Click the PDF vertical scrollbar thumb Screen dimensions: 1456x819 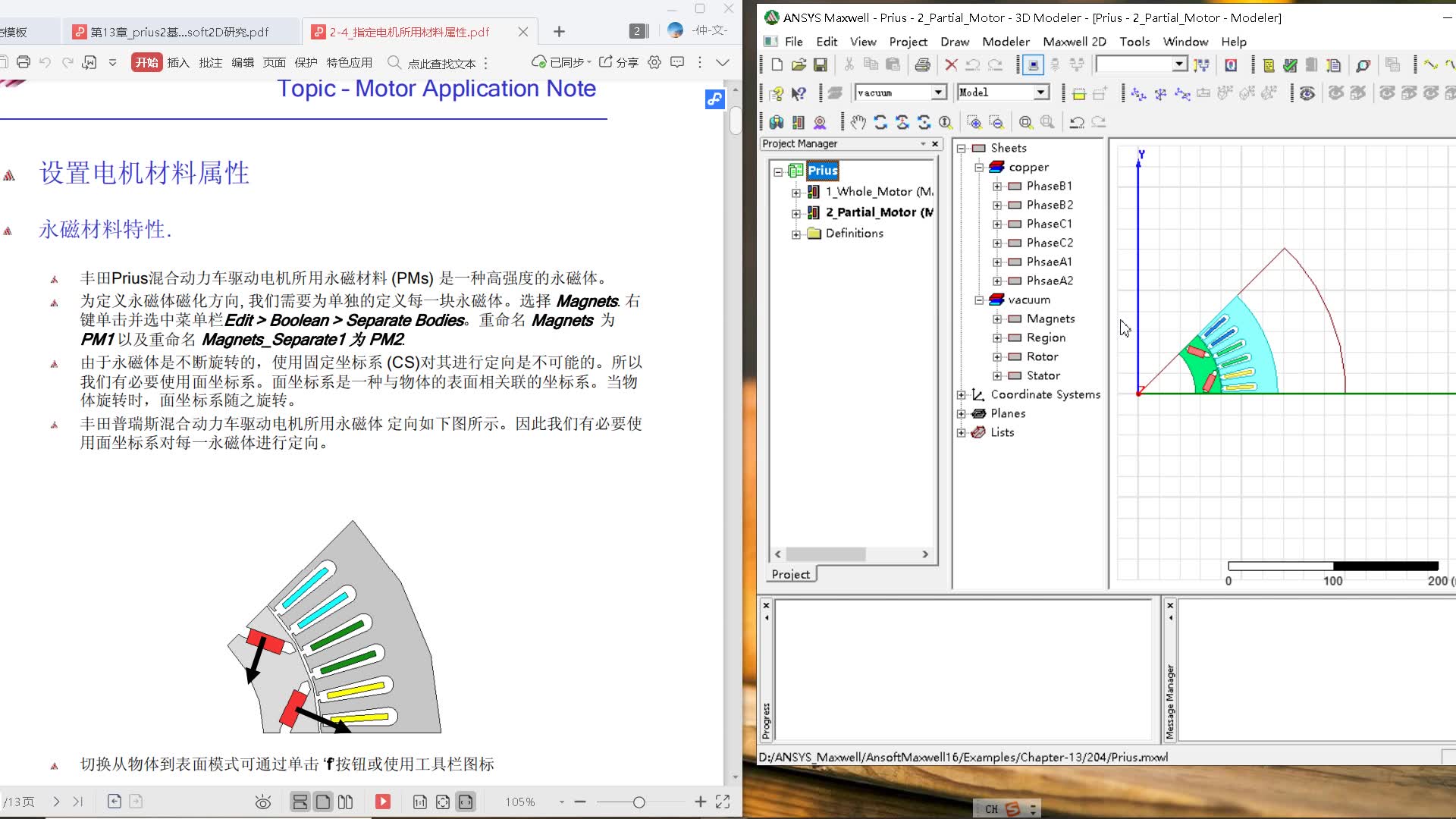tap(735, 120)
